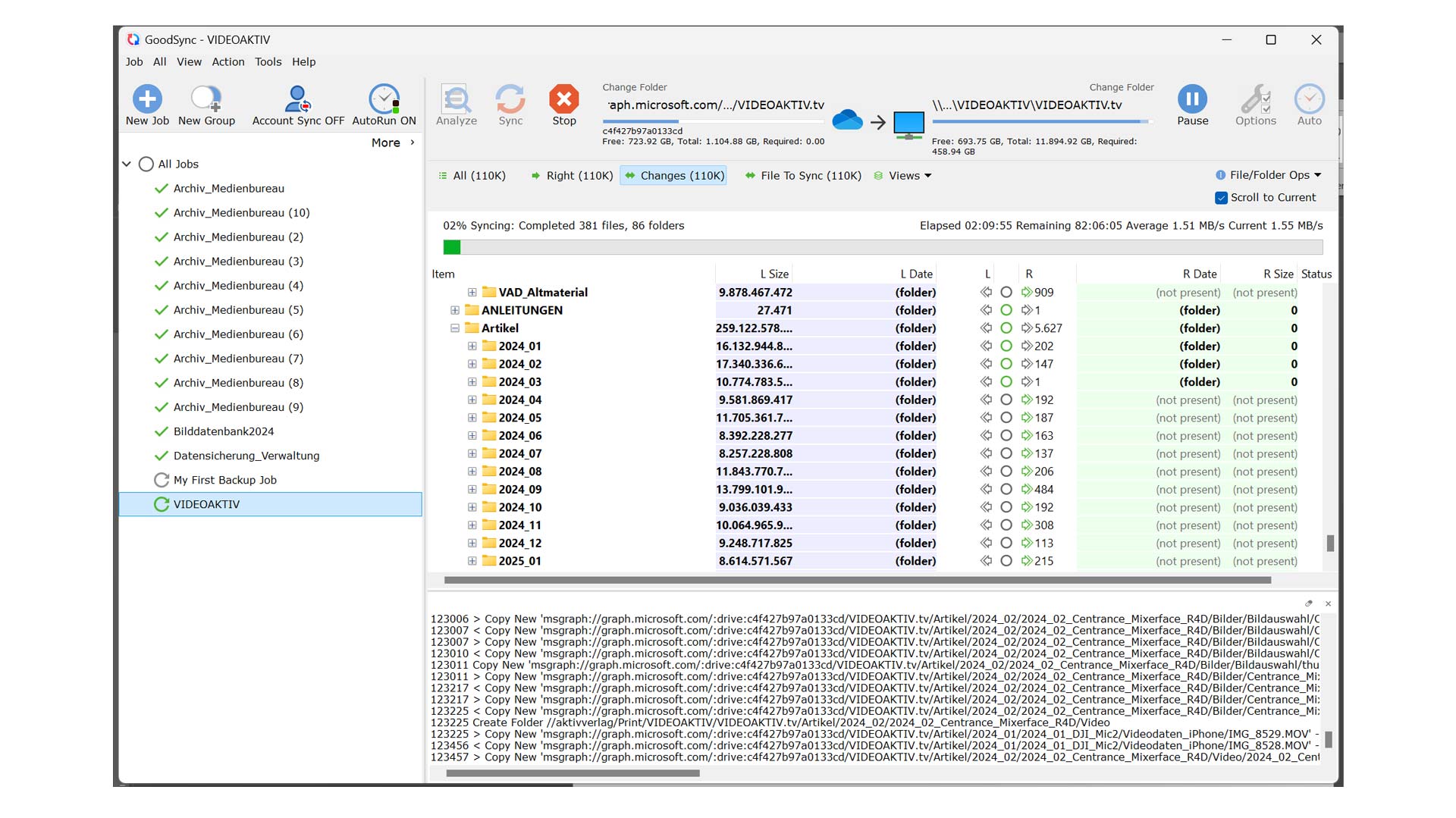Image resolution: width=1456 pixels, height=818 pixels.
Task: Select do-nothing circle for 2024_04 folder
Action: pos(1006,400)
